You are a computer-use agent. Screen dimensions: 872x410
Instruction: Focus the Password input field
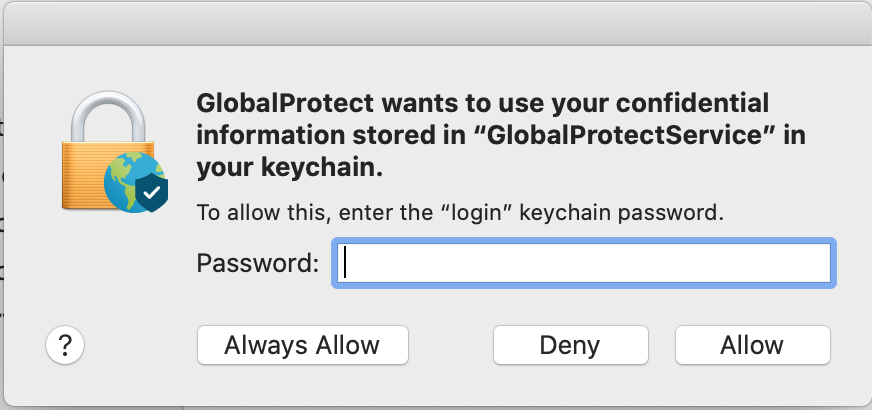(583, 263)
